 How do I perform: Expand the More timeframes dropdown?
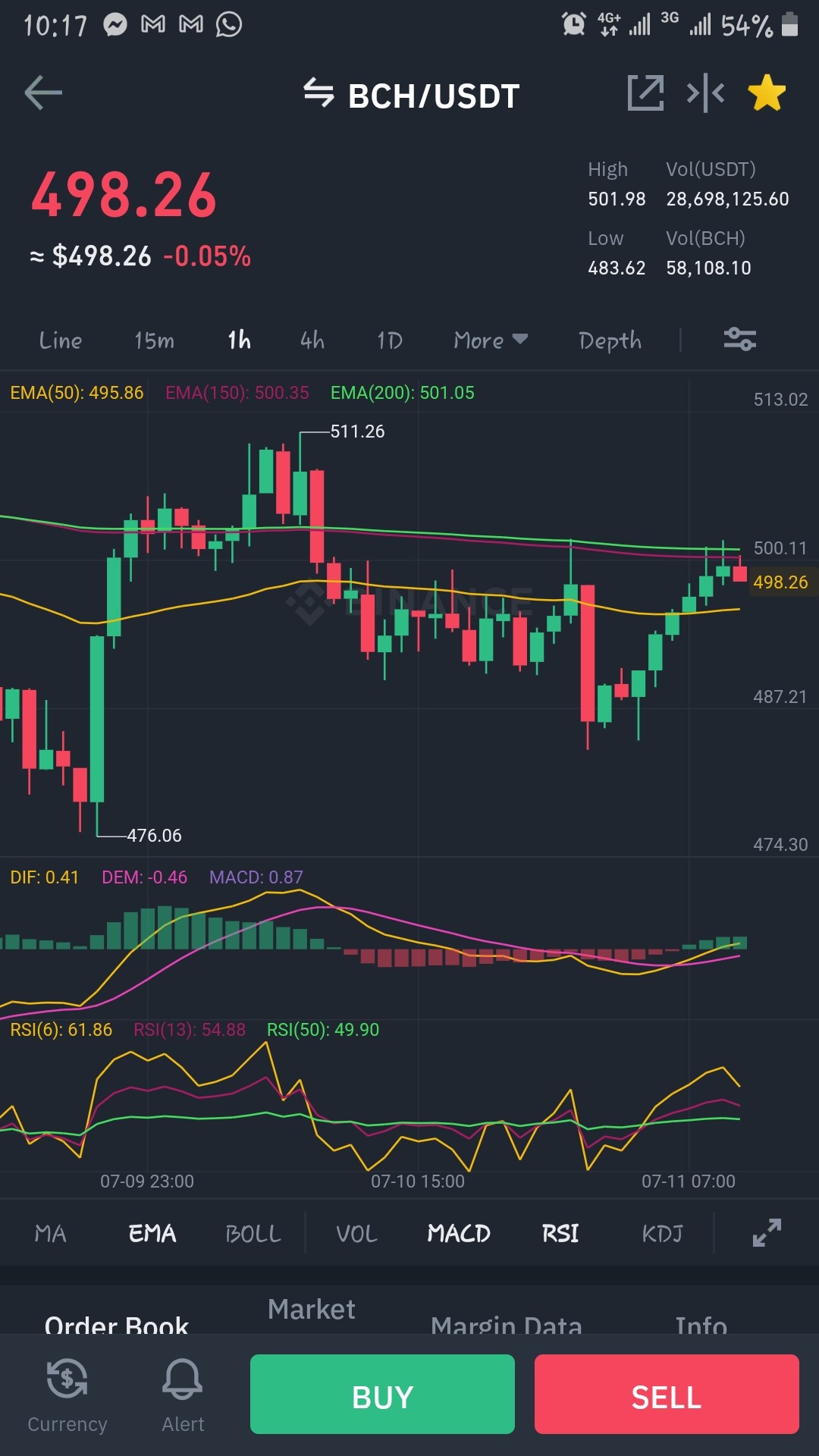[x=491, y=340]
